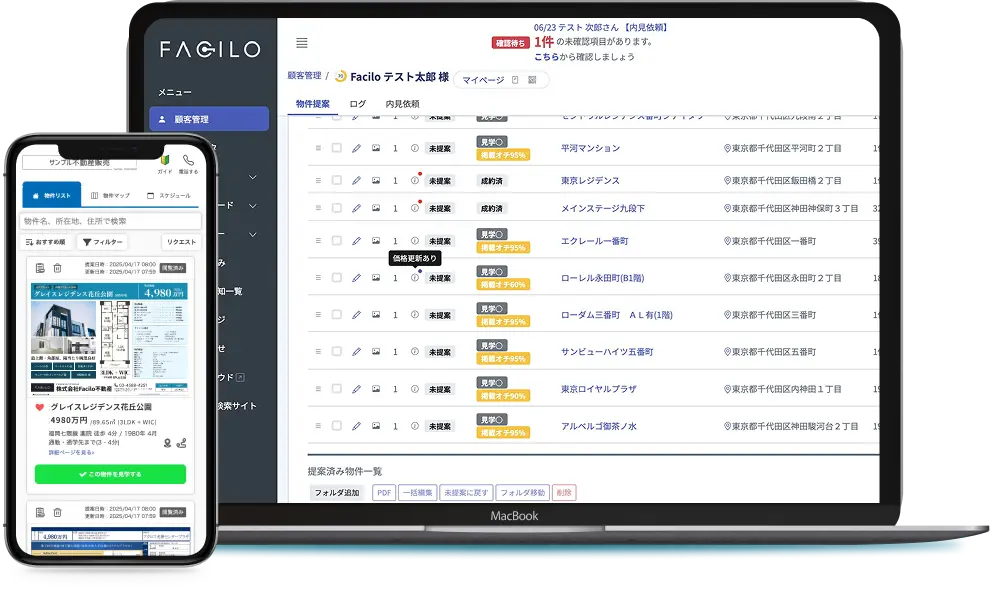Click the こちら link in the notification
Screen dimensions: 991x590
click(546, 56)
